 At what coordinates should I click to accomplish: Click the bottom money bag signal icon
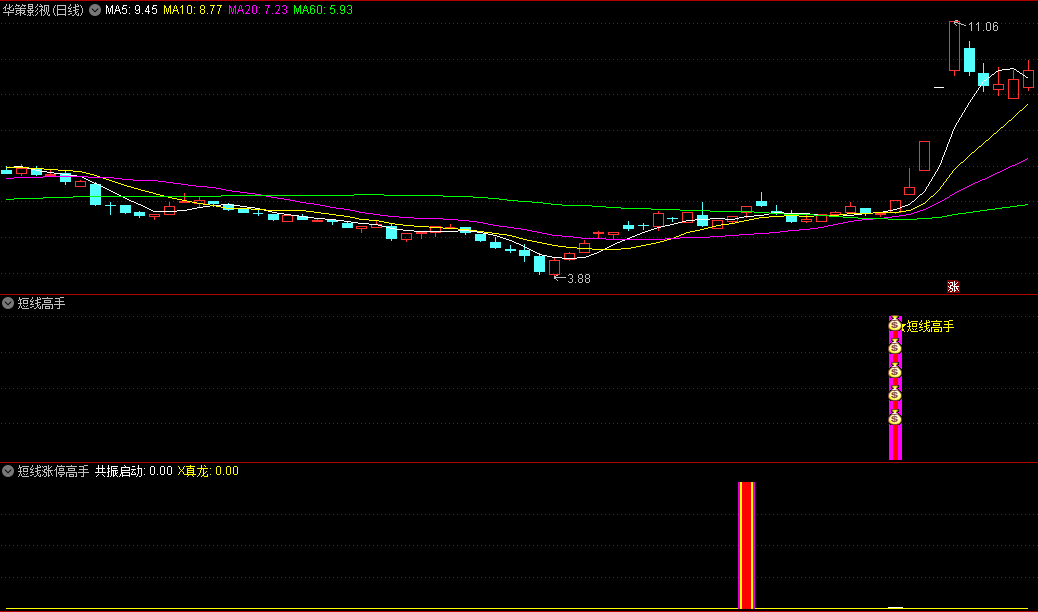tap(895, 417)
